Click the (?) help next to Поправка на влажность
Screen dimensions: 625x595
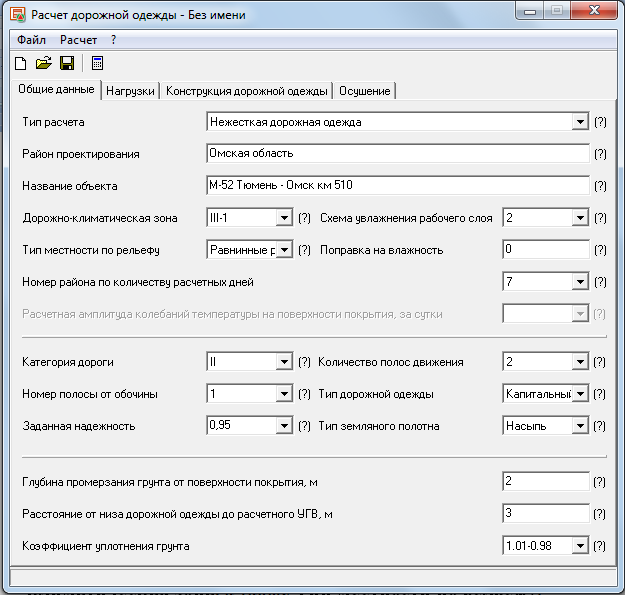pyautogui.click(x=600, y=250)
